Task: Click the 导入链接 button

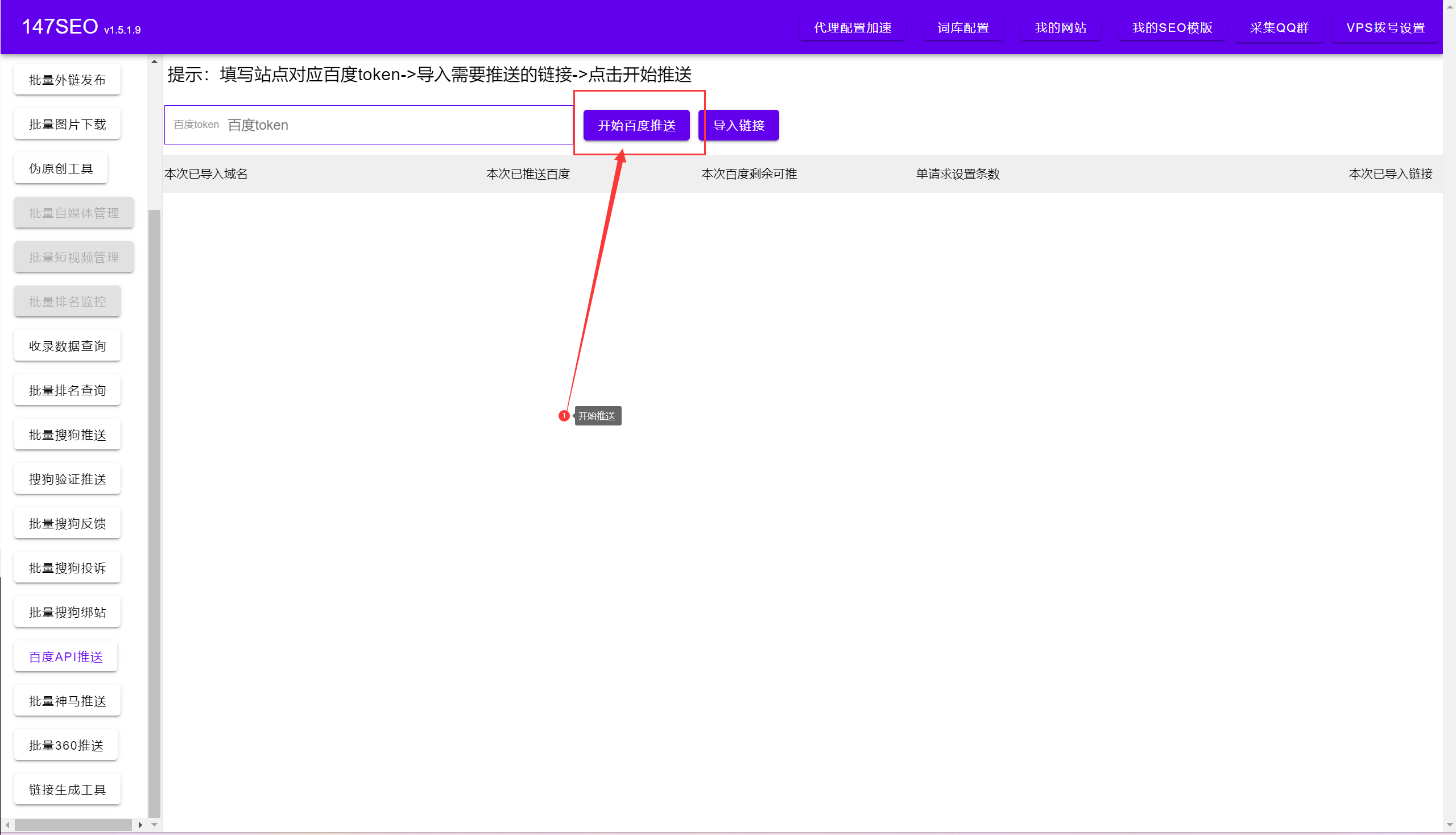Action: [738, 125]
